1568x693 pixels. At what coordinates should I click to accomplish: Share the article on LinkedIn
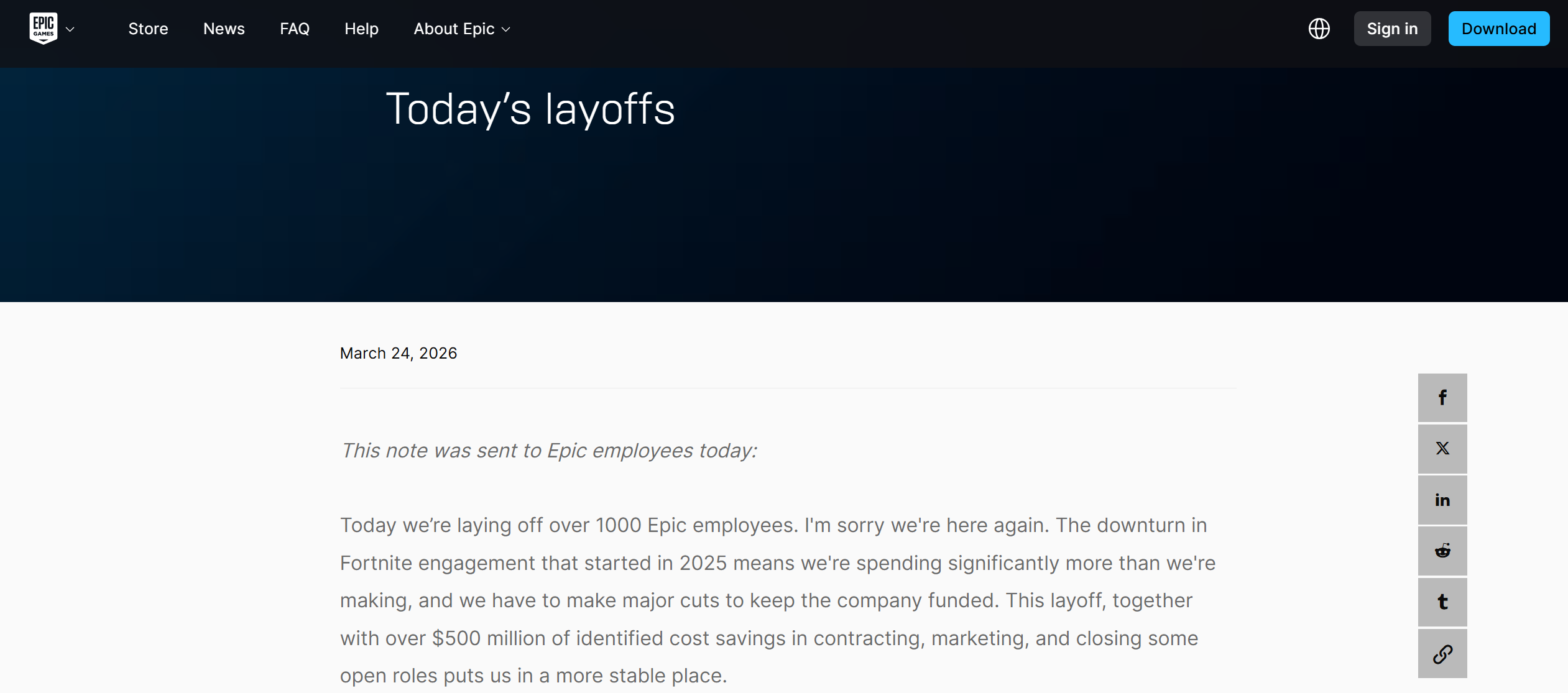point(1442,500)
